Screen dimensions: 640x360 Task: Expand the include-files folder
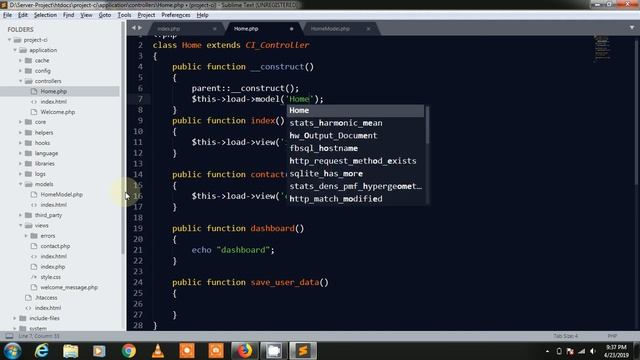(x=15, y=318)
